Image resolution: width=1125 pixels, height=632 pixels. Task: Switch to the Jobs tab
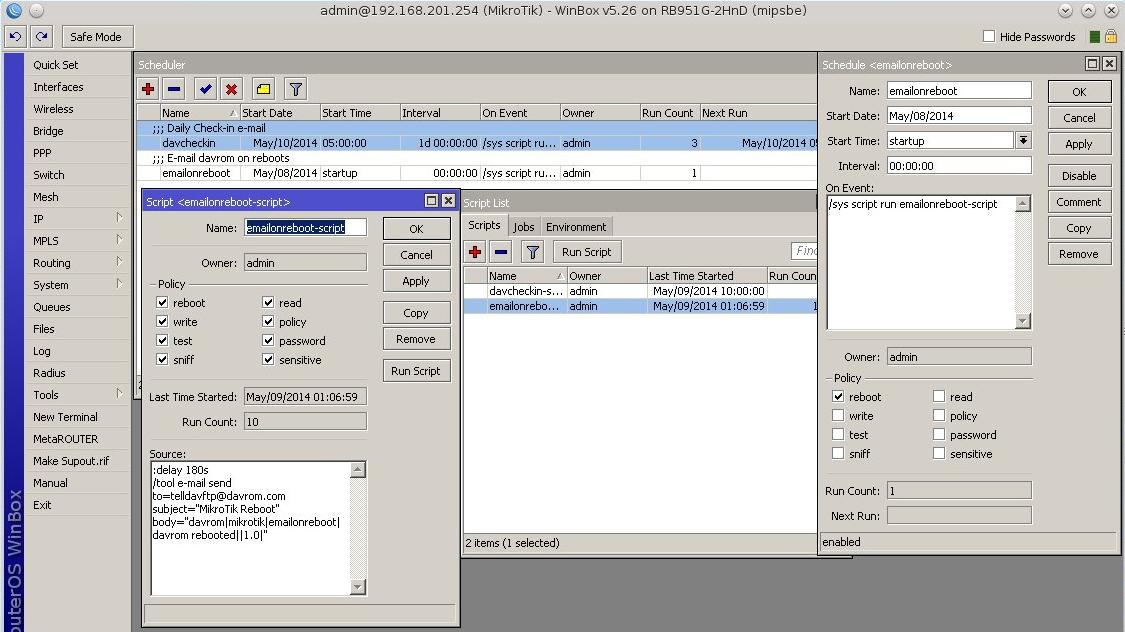(x=523, y=226)
